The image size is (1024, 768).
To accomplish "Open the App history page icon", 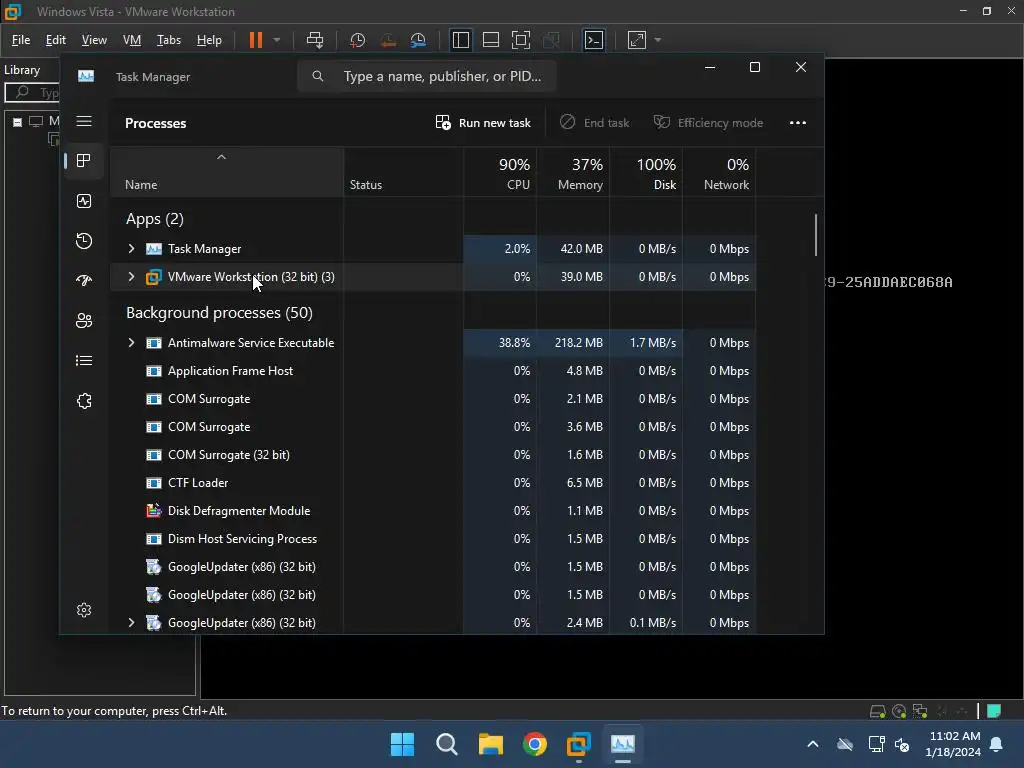I will [x=84, y=241].
